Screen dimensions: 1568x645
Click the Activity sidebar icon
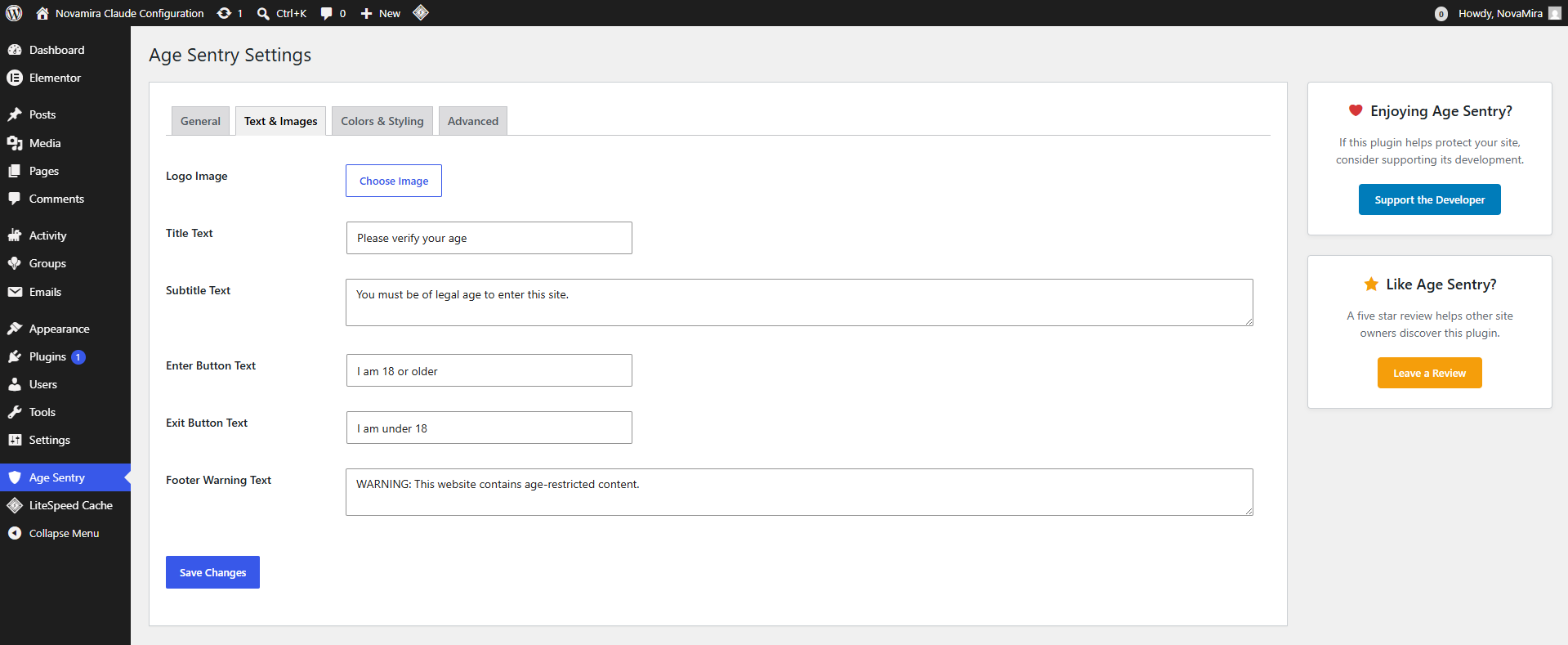[15, 235]
